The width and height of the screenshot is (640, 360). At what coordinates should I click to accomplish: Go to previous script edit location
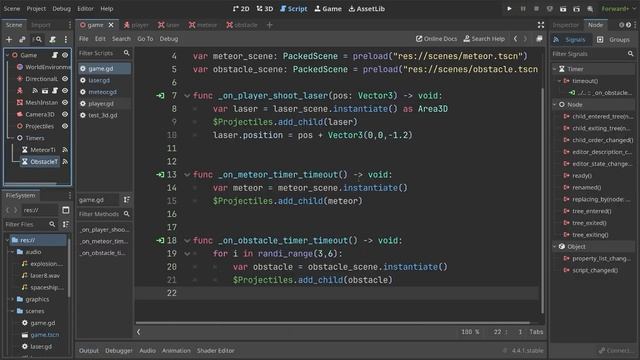click(516, 39)
